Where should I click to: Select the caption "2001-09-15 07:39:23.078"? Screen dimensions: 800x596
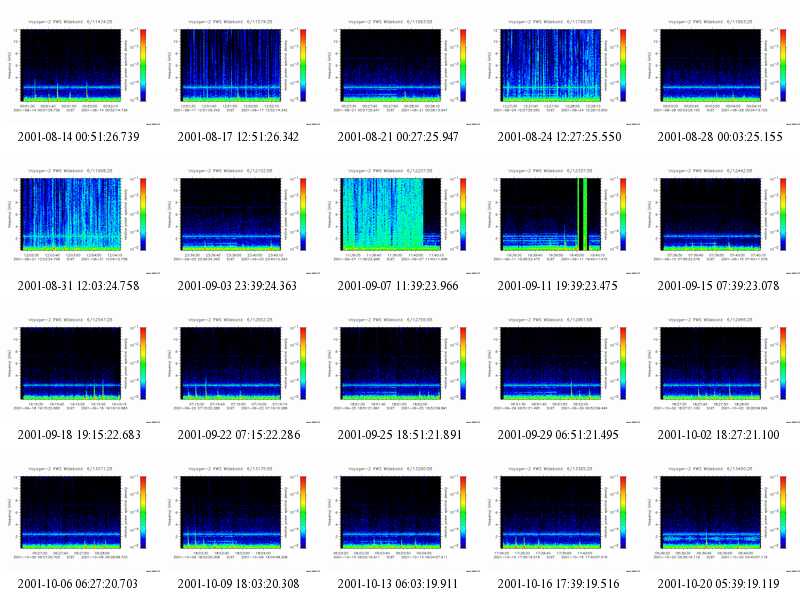[x=718, y=286]
